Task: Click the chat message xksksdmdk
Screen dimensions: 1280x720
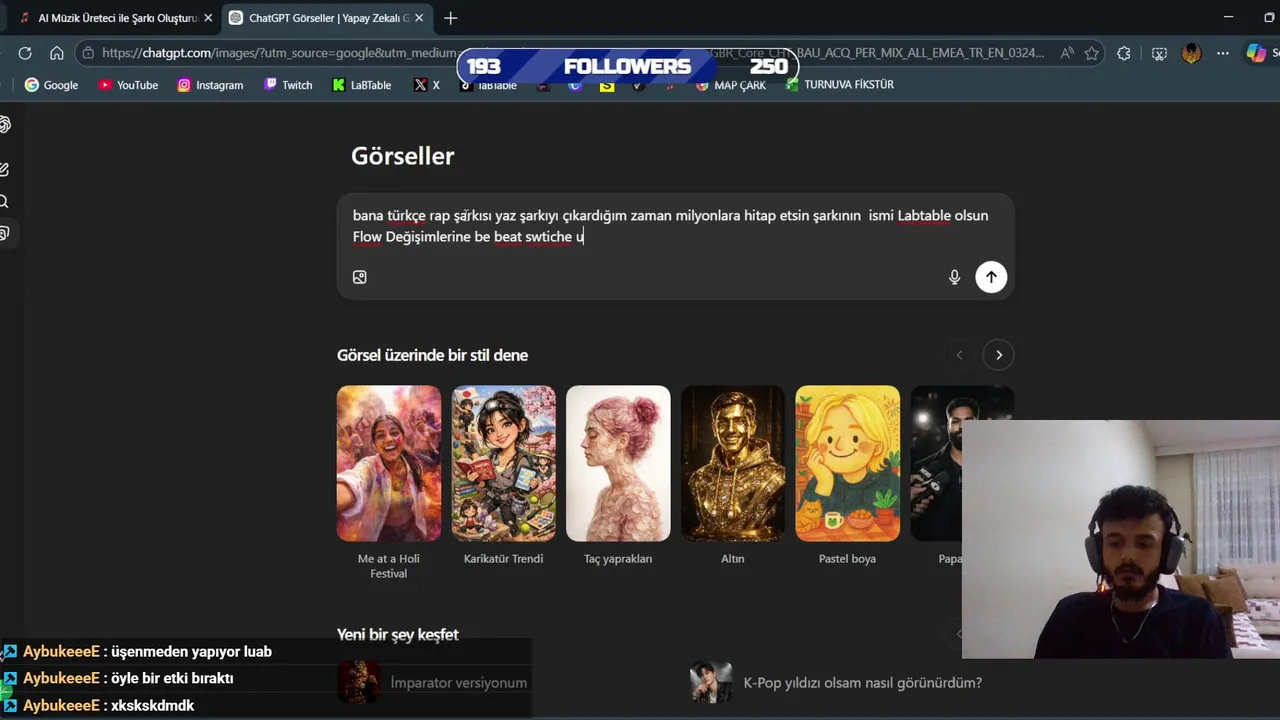Action: click(x=152, y=705)
